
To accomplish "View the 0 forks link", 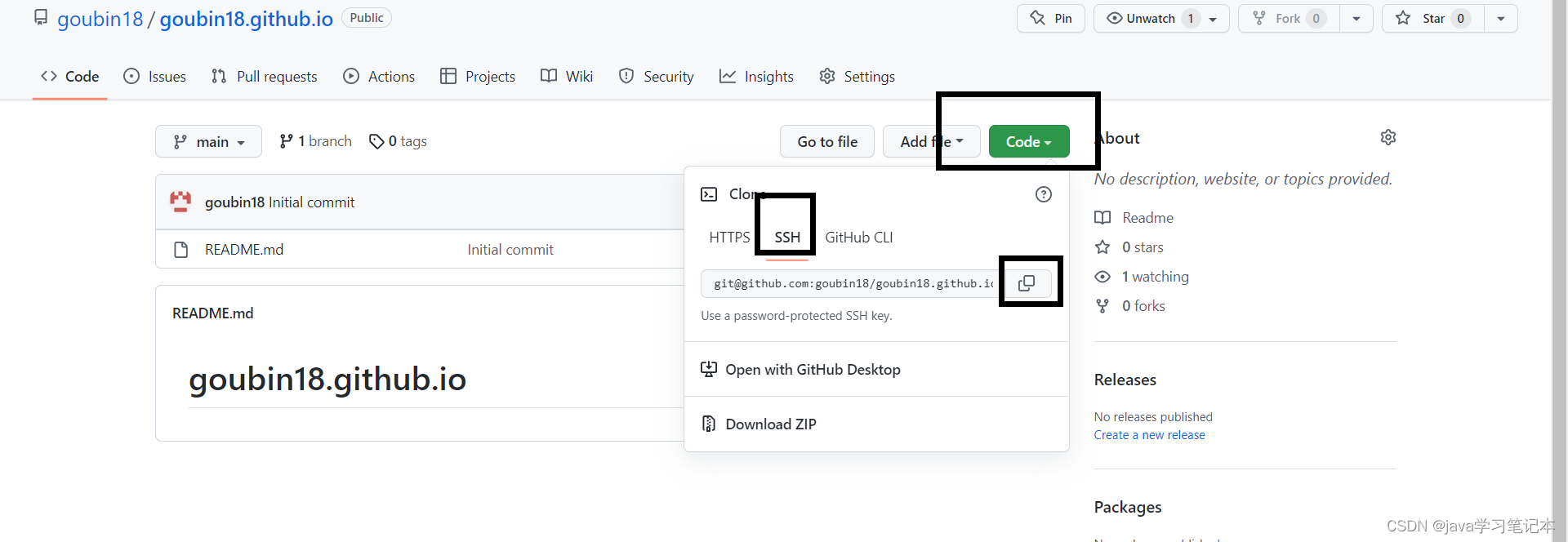I will click(1130, 306).
